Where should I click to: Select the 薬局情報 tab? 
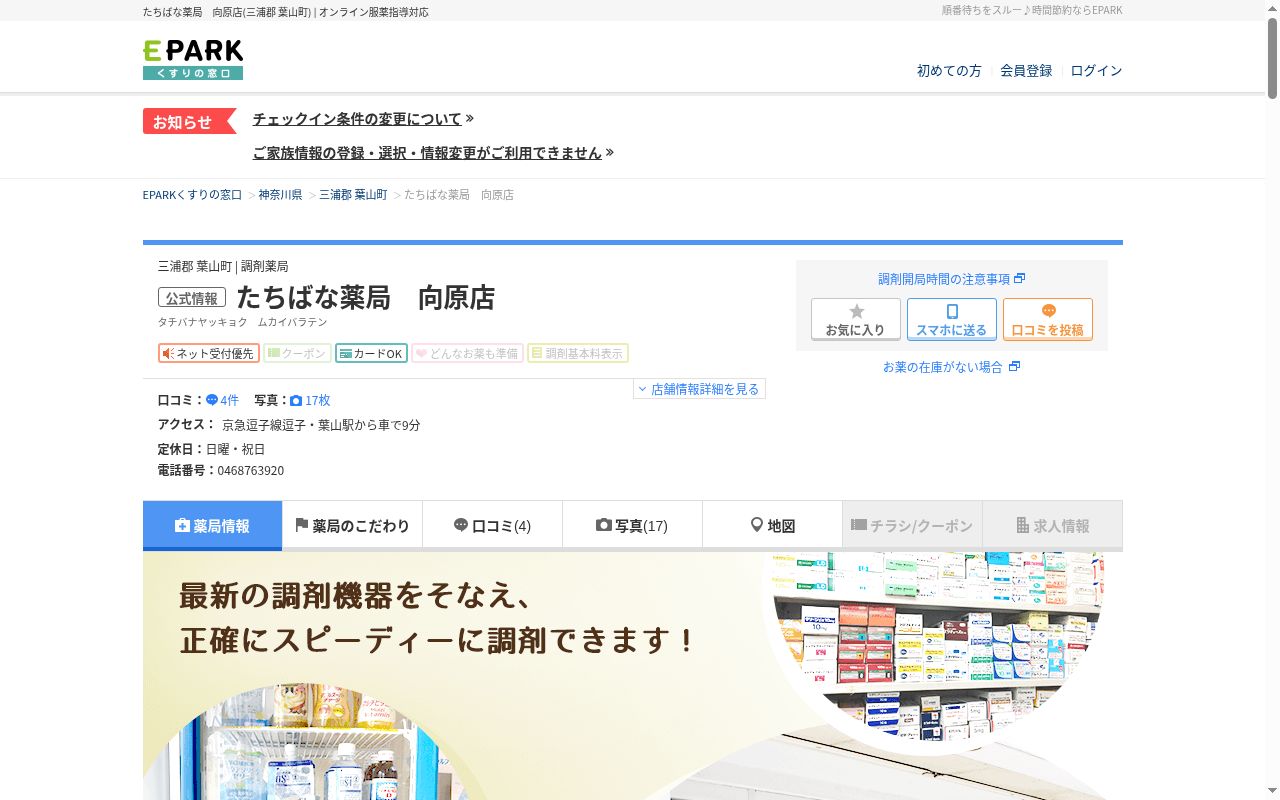click(213, 525)
